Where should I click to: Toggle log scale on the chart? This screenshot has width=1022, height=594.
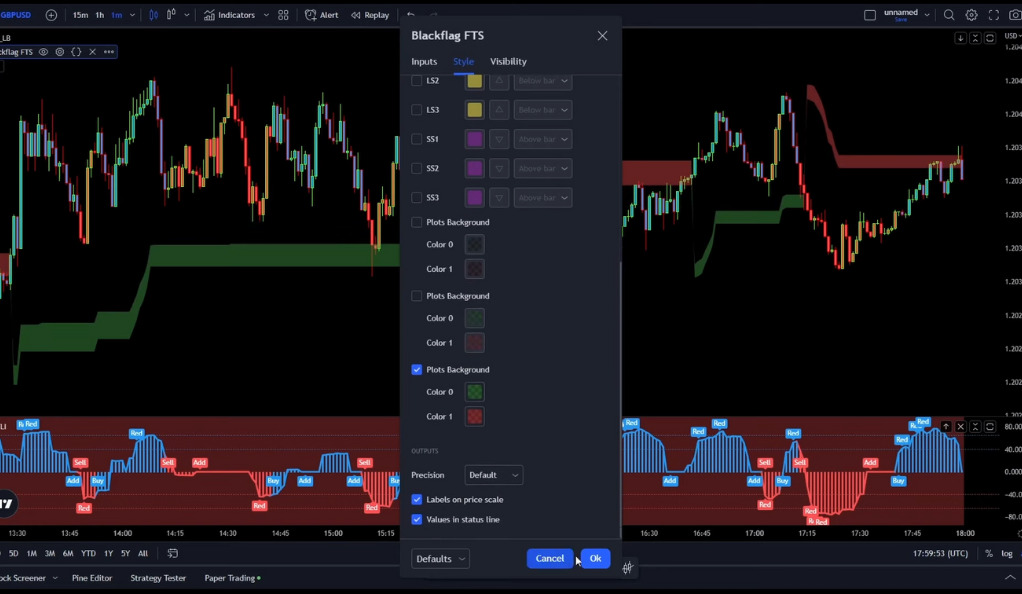(1007, 554)
